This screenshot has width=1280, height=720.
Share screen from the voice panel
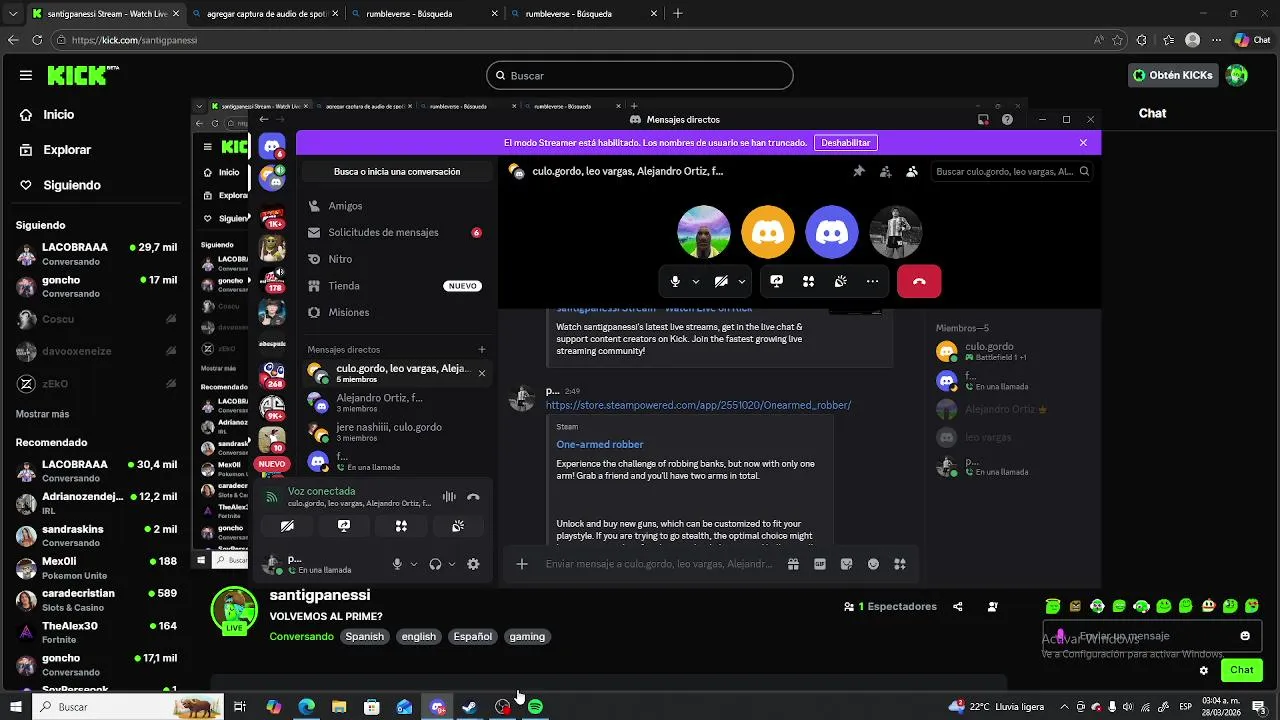(x=344, y=526)
